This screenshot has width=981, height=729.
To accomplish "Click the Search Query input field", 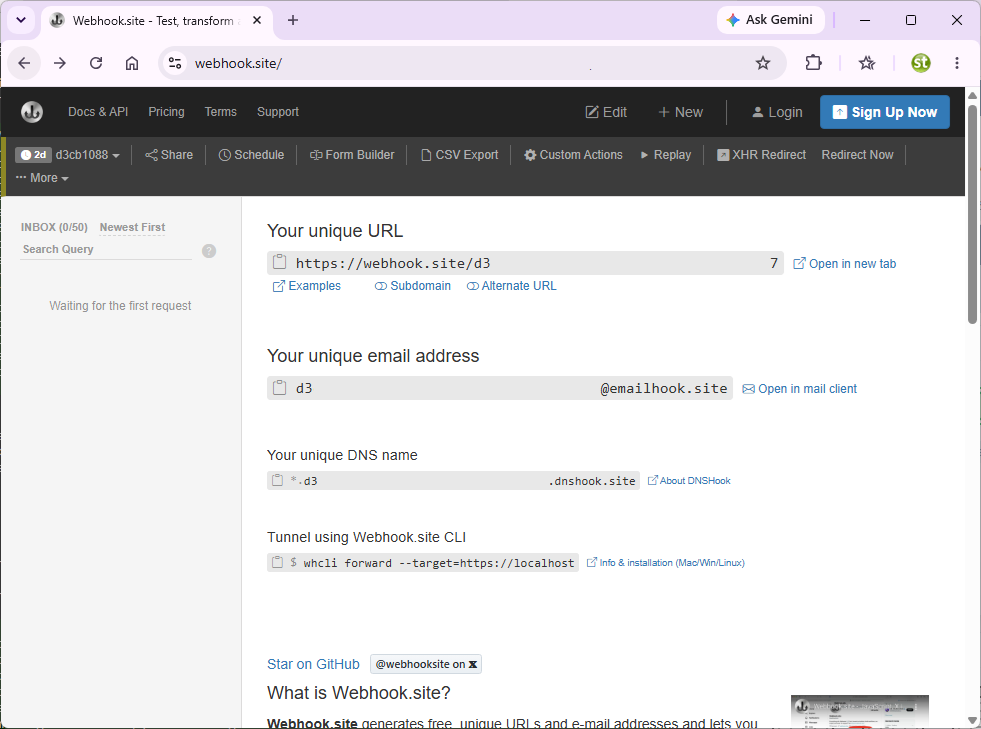I will click(x=106, y=250).
